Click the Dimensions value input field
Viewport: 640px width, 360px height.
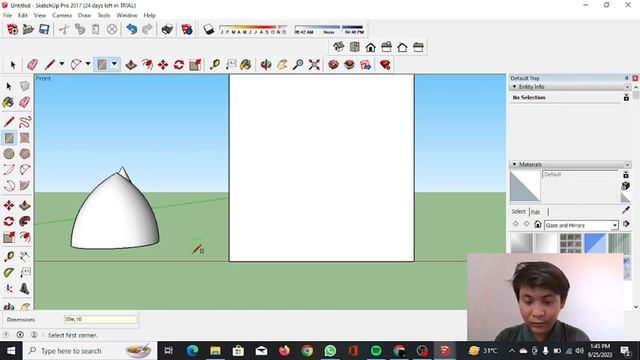pyautogui.click(x=100, y=320)
